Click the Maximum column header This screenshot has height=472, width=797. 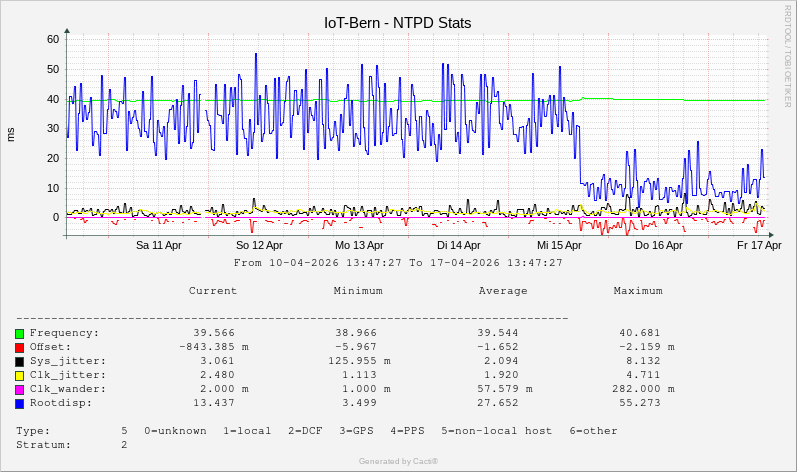click(x=638, y=291)
